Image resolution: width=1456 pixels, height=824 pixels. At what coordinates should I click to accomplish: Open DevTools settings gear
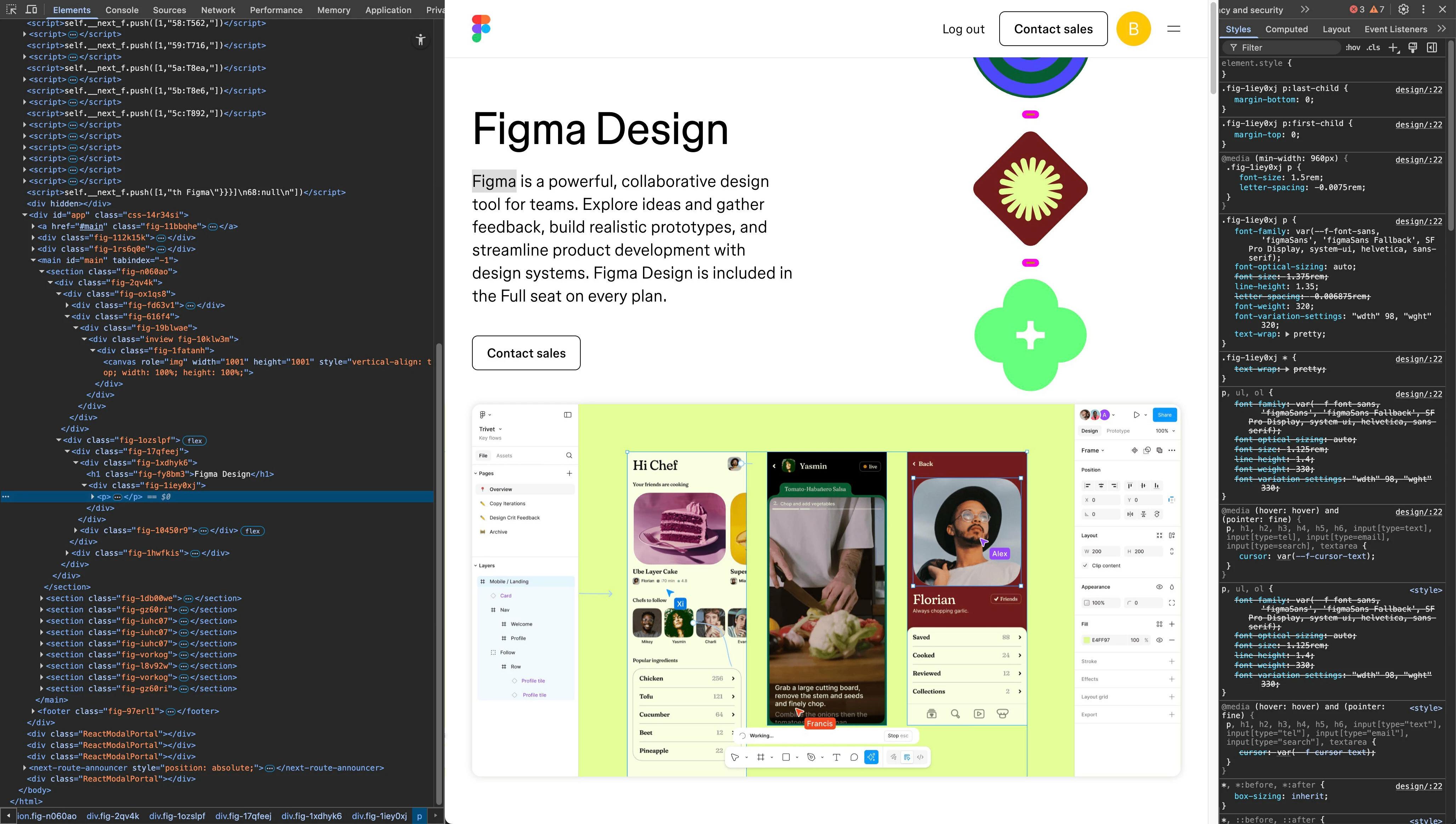[x=1403, y=10]
